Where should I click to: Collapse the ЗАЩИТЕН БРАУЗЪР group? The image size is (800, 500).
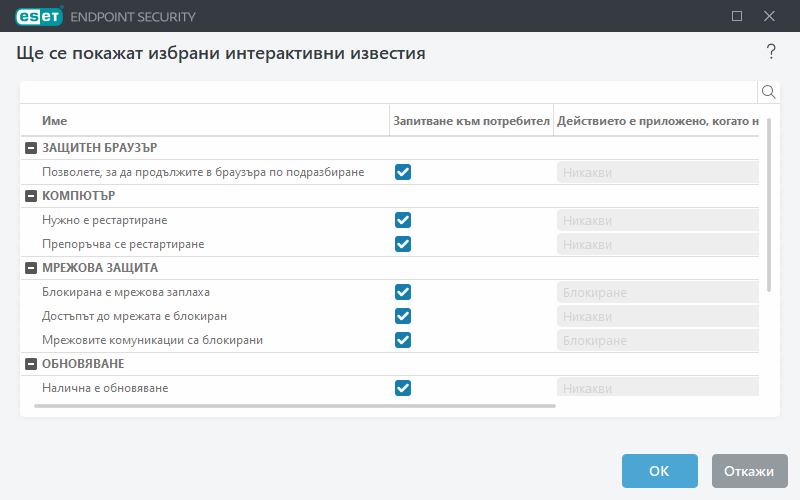pos(31,148)
